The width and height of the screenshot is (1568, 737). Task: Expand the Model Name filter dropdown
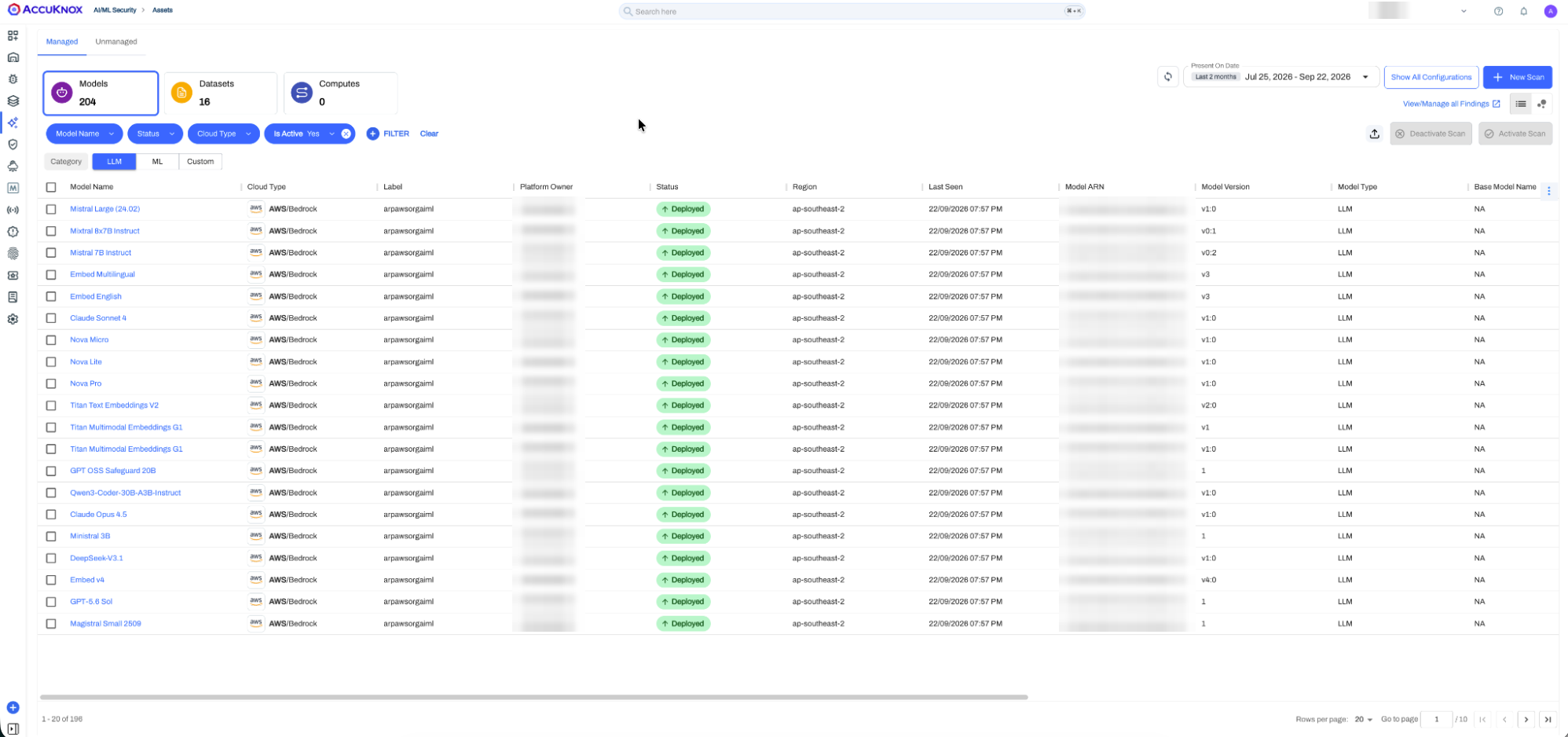coord(84,134)
